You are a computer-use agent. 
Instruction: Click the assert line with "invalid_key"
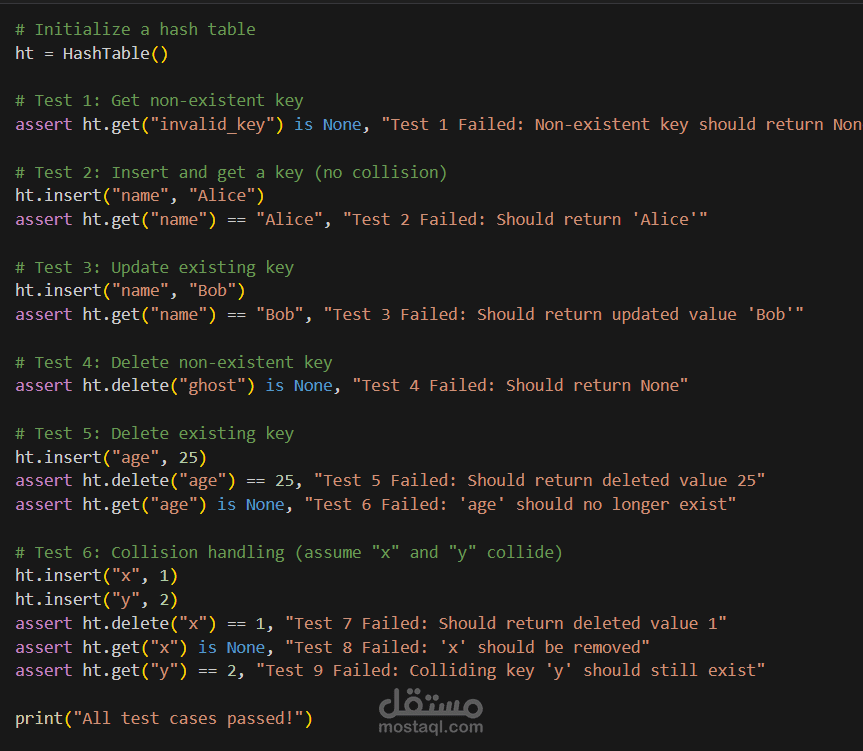pyautogui.click(x=439, y=125)
